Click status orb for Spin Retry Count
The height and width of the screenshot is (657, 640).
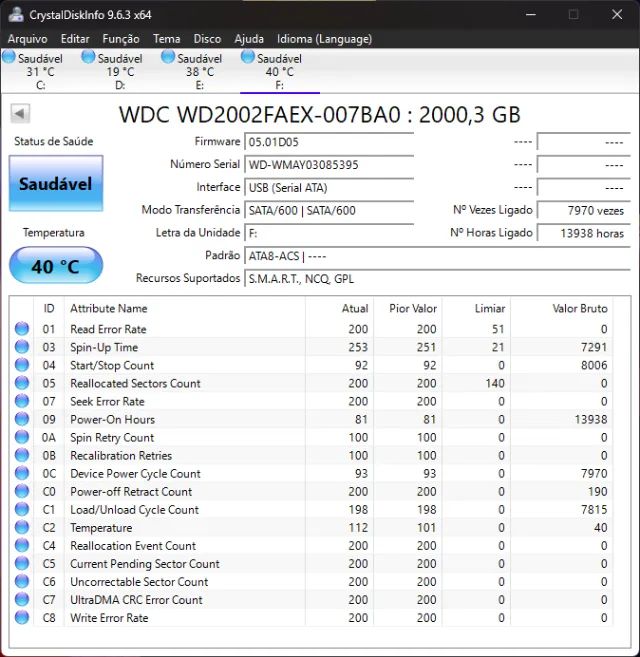pos(22,437)
